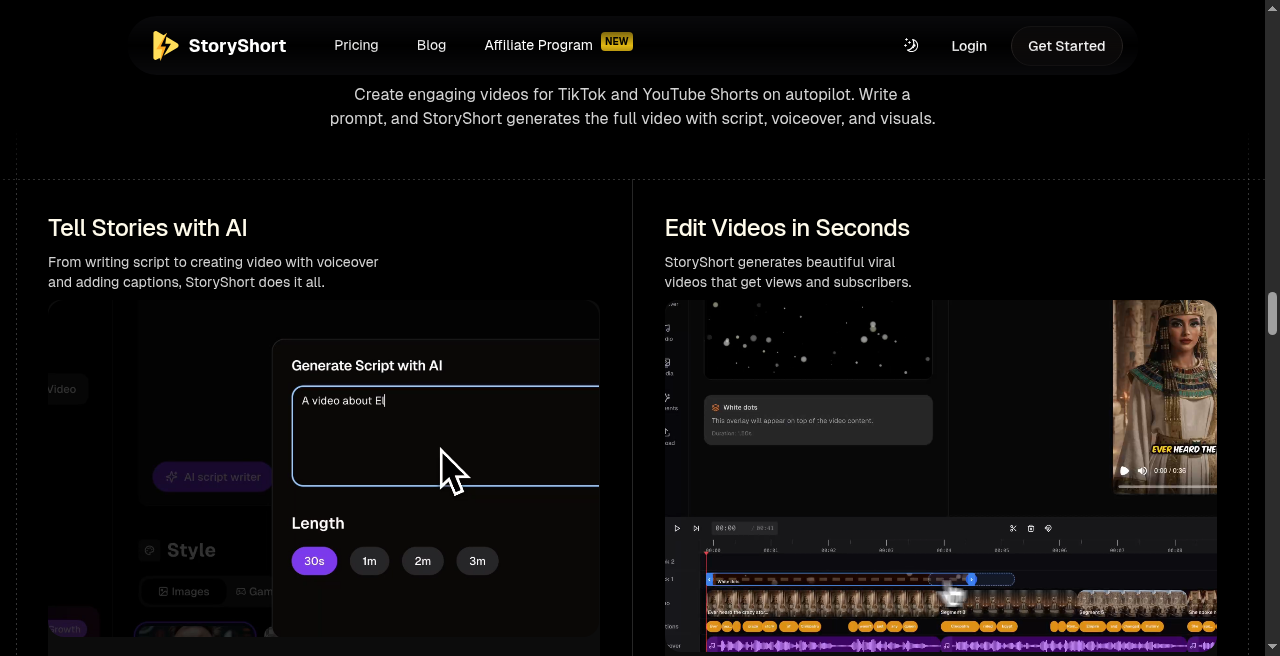Open the Pricing page
The image size is (1280, 656).
pyautogui.click(x=356, y=45)
